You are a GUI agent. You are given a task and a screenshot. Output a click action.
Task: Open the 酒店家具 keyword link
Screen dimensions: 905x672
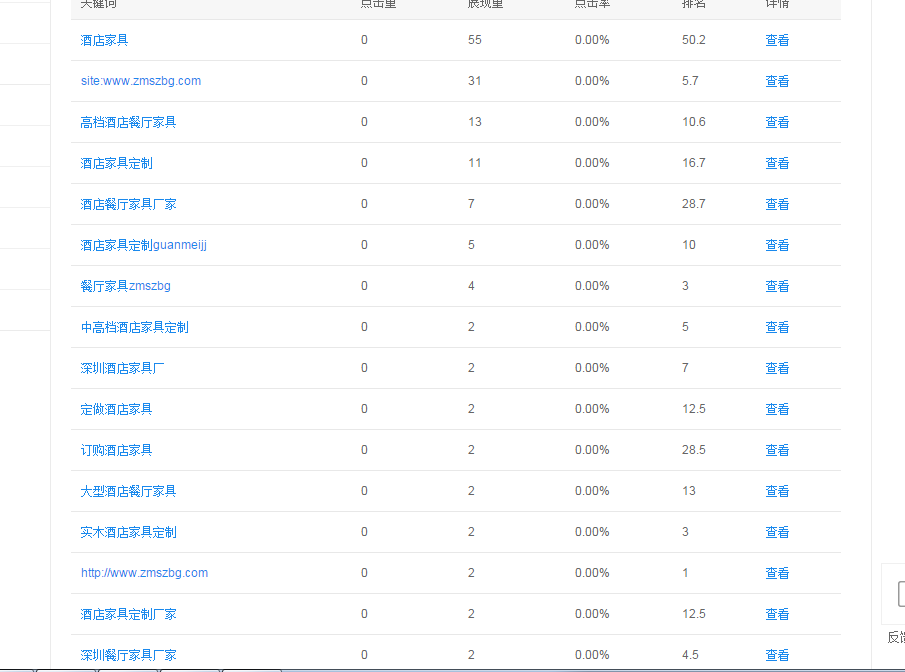point(104,40)
